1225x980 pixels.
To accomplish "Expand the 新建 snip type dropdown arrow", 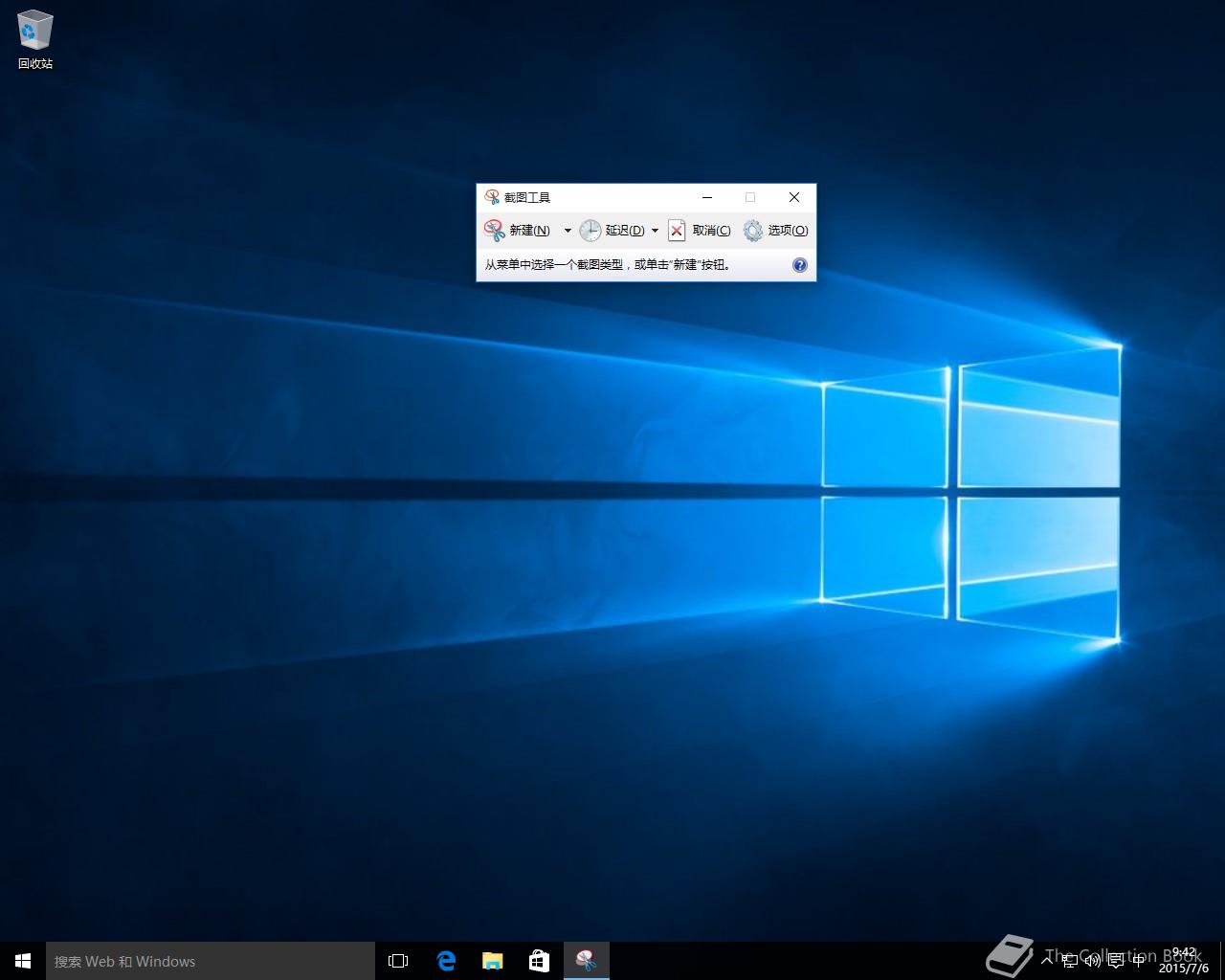I will (568, 230).
